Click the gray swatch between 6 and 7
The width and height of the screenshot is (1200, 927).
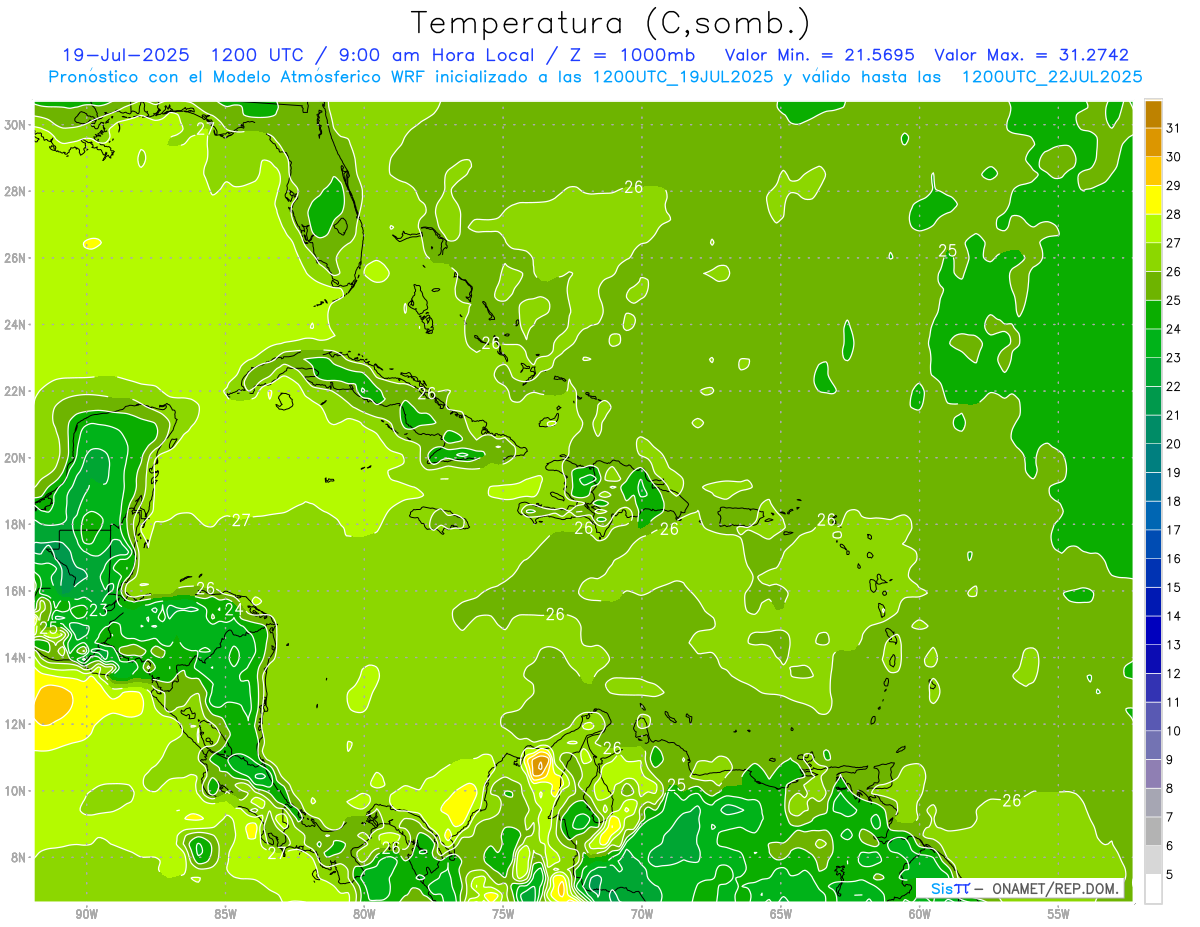pyautogui.click(x=1153, y=831)
